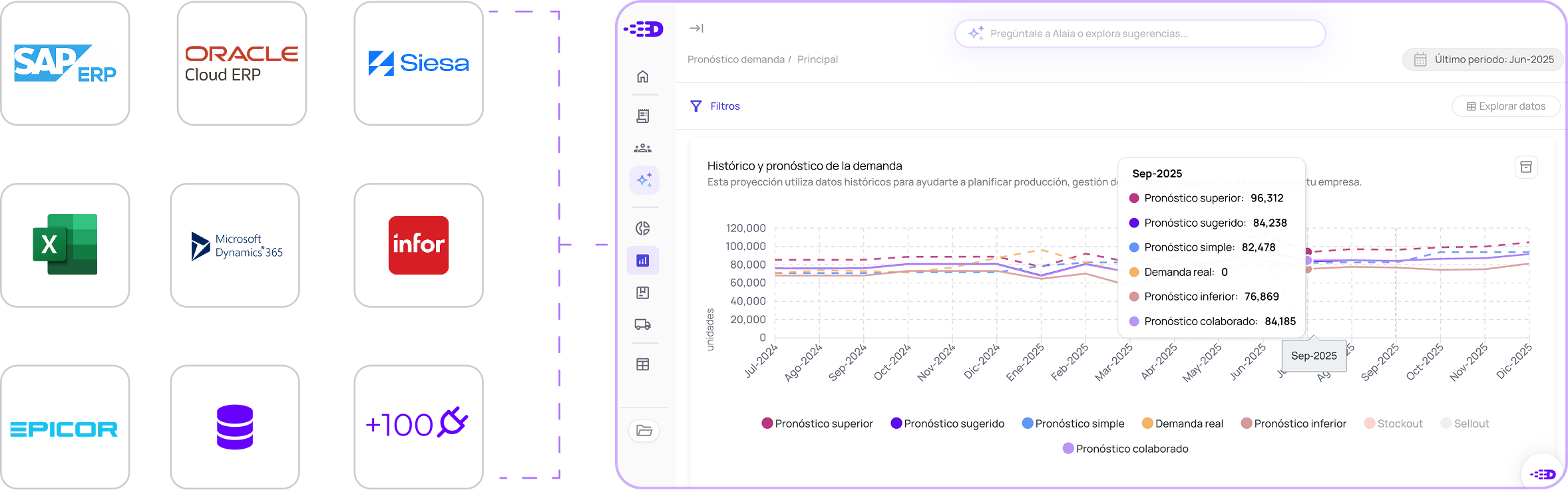Toggle Pronóstico superior legend series

point(817,424)
